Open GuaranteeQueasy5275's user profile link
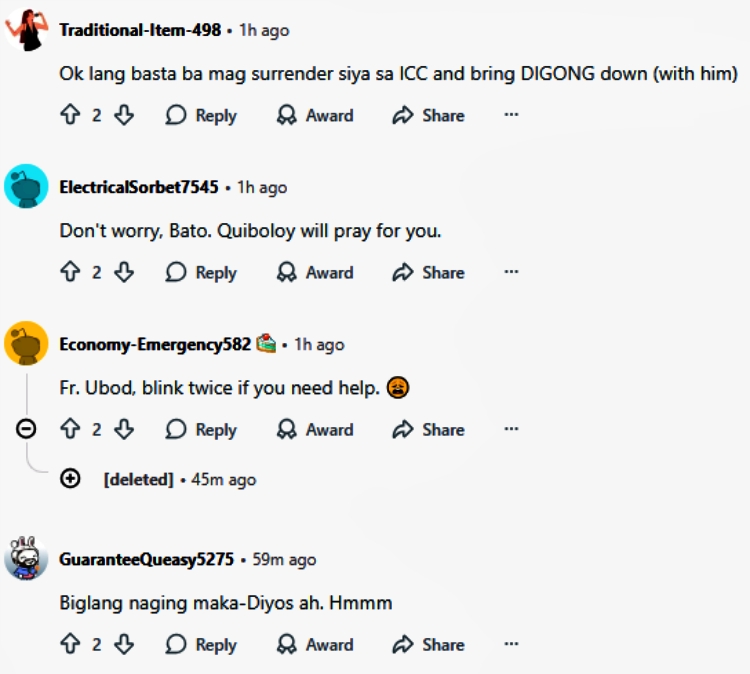Image resolution: width=750 pixels, height=674 pixels. pos(146,559)
